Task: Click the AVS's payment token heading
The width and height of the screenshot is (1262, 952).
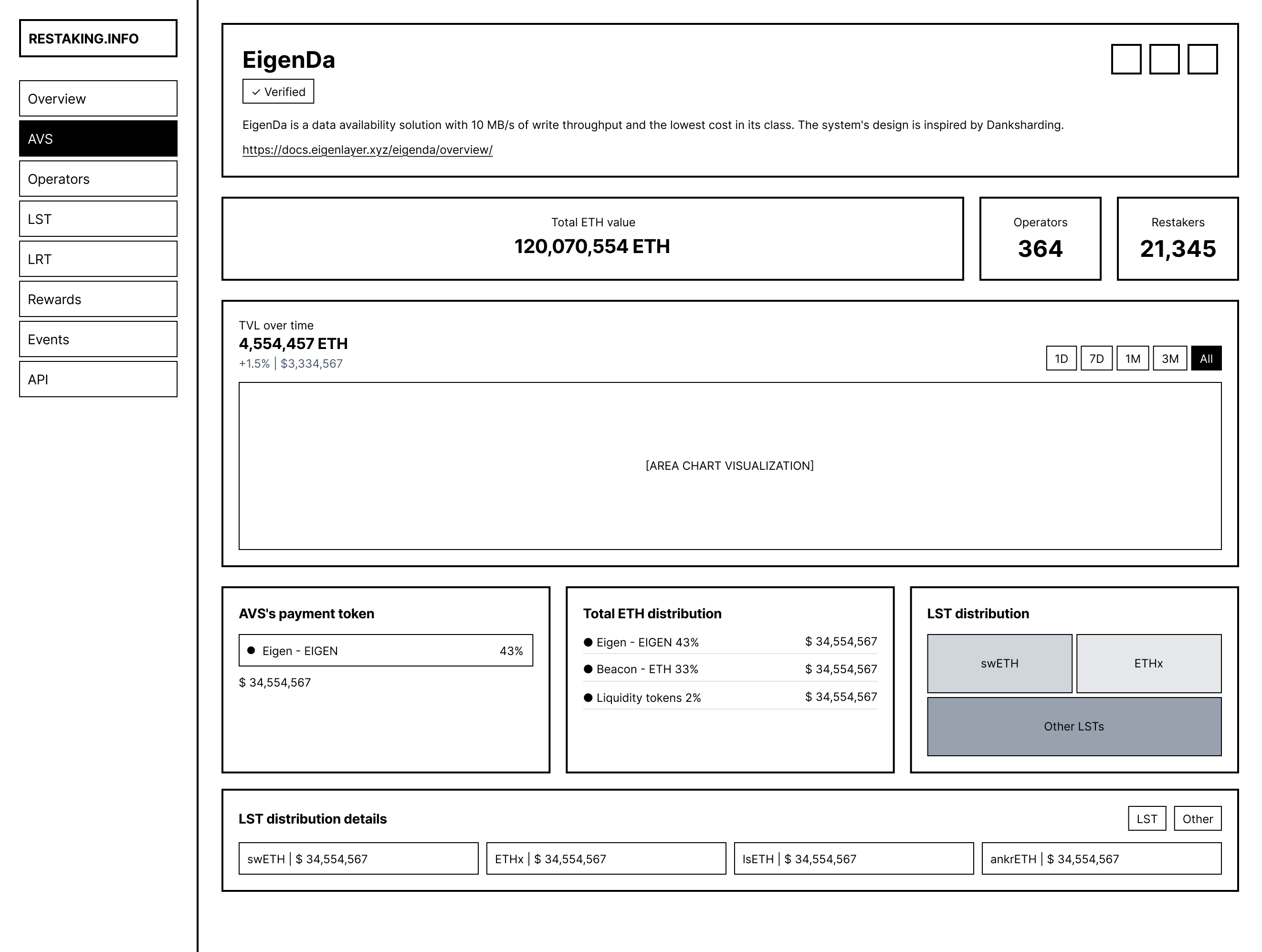Action: 306,614
